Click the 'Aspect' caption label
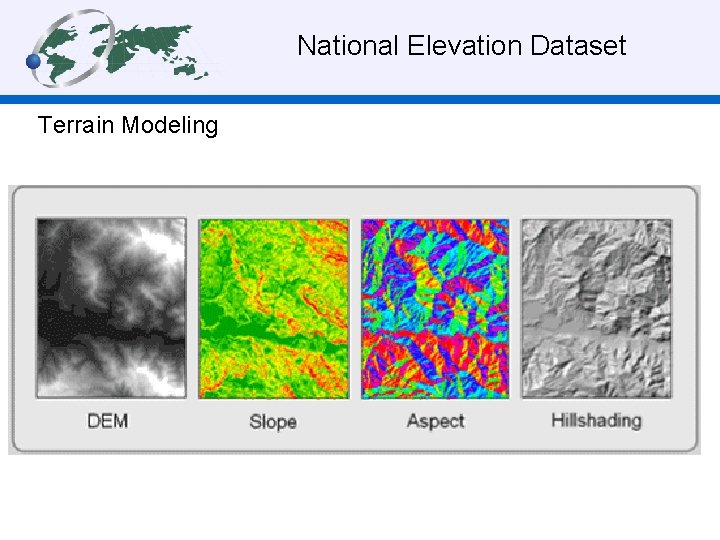 click(x=436, y=421)
